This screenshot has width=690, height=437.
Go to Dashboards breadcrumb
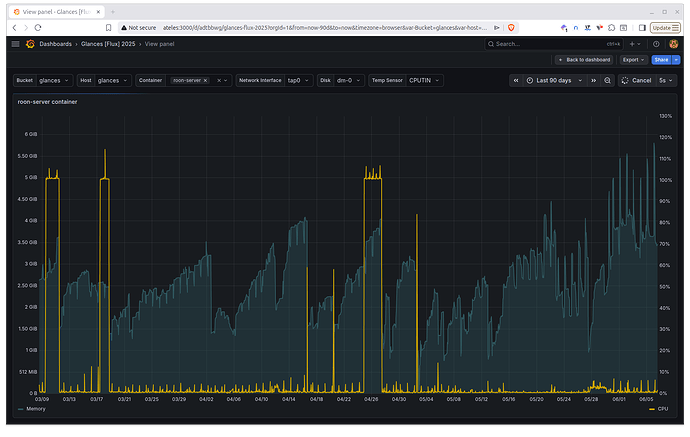55,44
